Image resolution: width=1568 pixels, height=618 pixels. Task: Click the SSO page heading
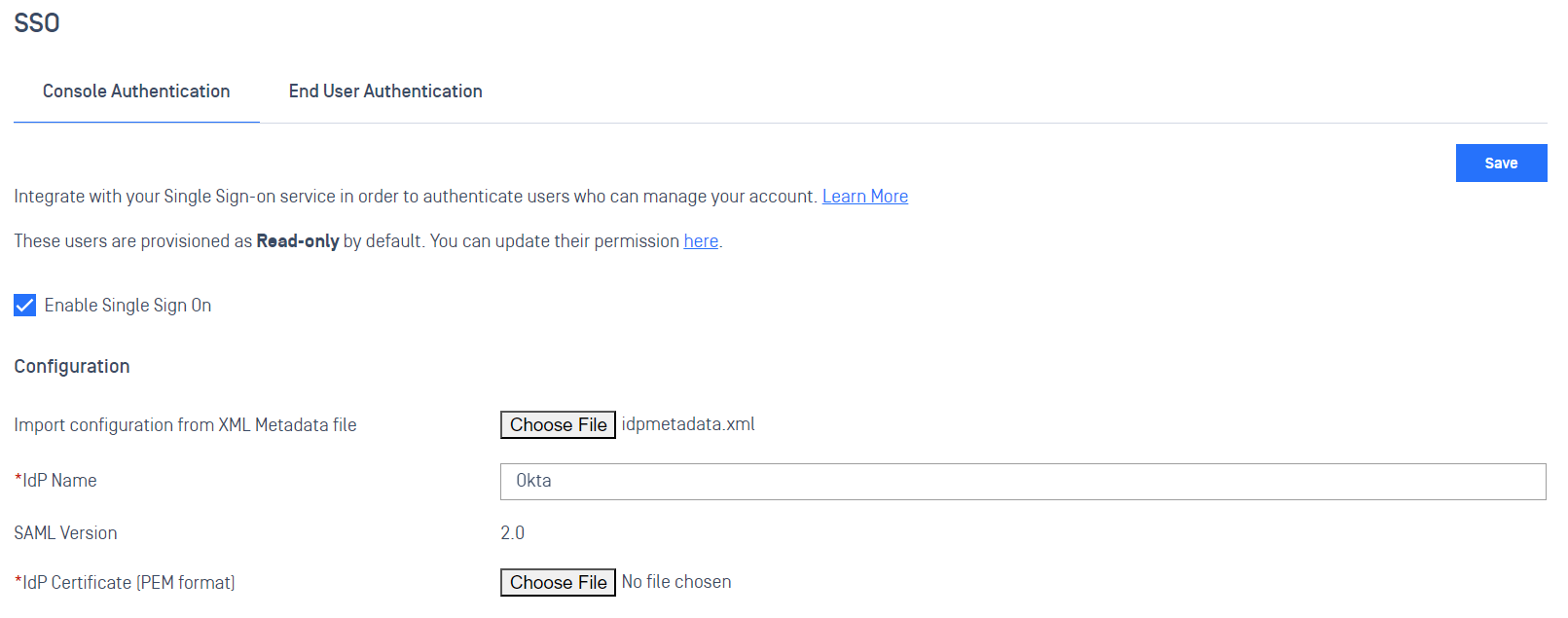click(x=37, y=23)
